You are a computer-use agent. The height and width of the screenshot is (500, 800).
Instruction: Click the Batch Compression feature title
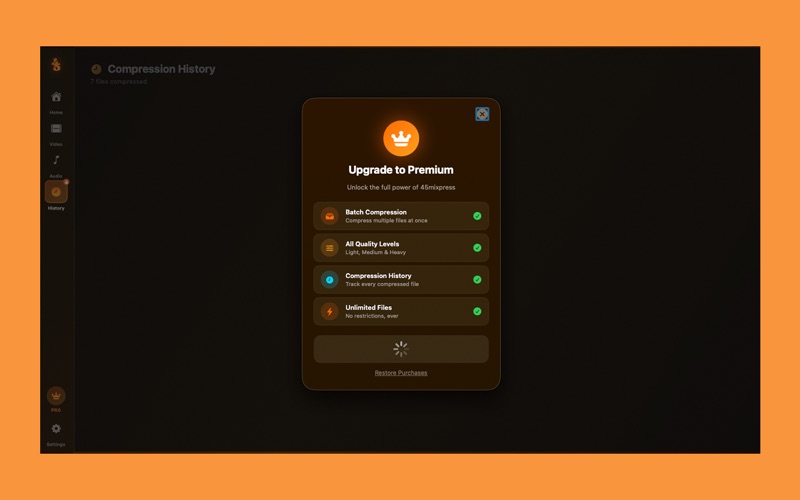[x=376, y=212]
